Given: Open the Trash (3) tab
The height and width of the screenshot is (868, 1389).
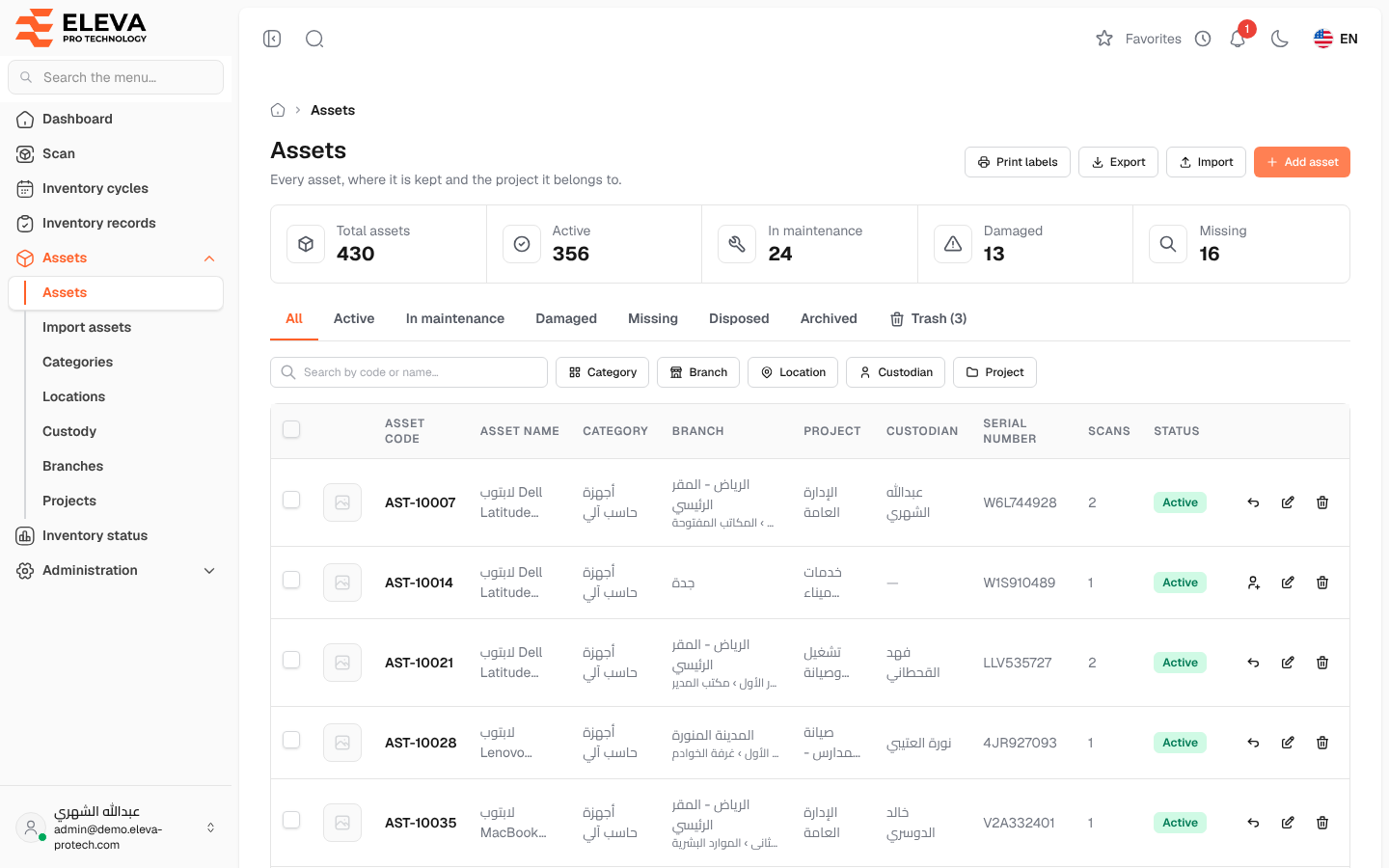Looking at the screenshot, I should tap(928, 318).
